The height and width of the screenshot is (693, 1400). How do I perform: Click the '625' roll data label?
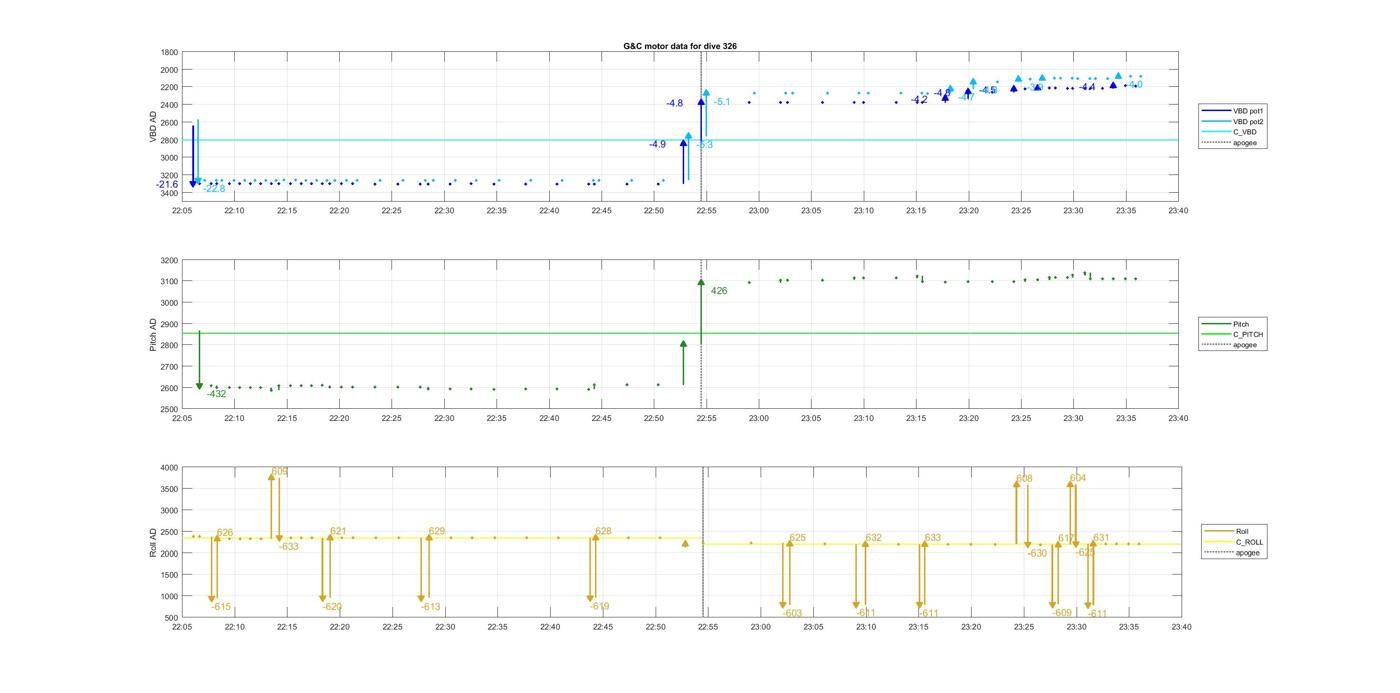point(797,539)
